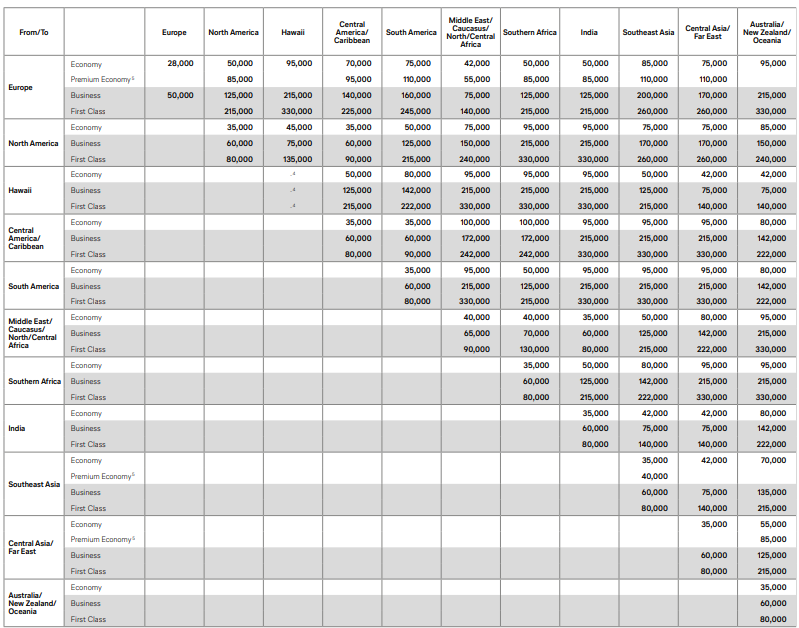Viewport: 799px width, 628px height.
Task: Click the Southern Africa column header
Action: [x=529, y=32]
